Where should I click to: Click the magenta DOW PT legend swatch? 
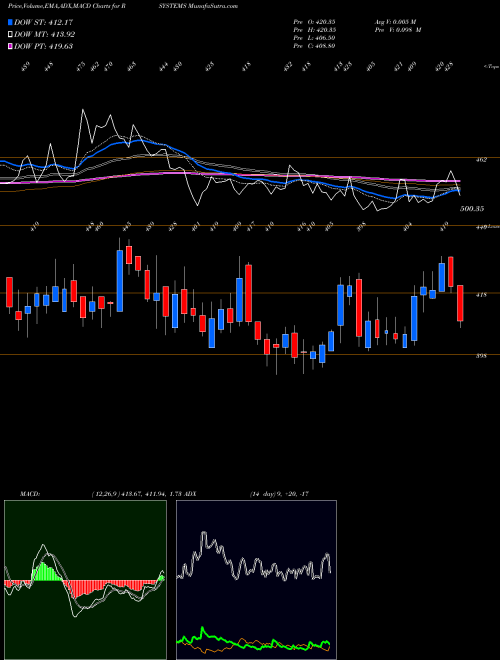[x=11, y=46]
